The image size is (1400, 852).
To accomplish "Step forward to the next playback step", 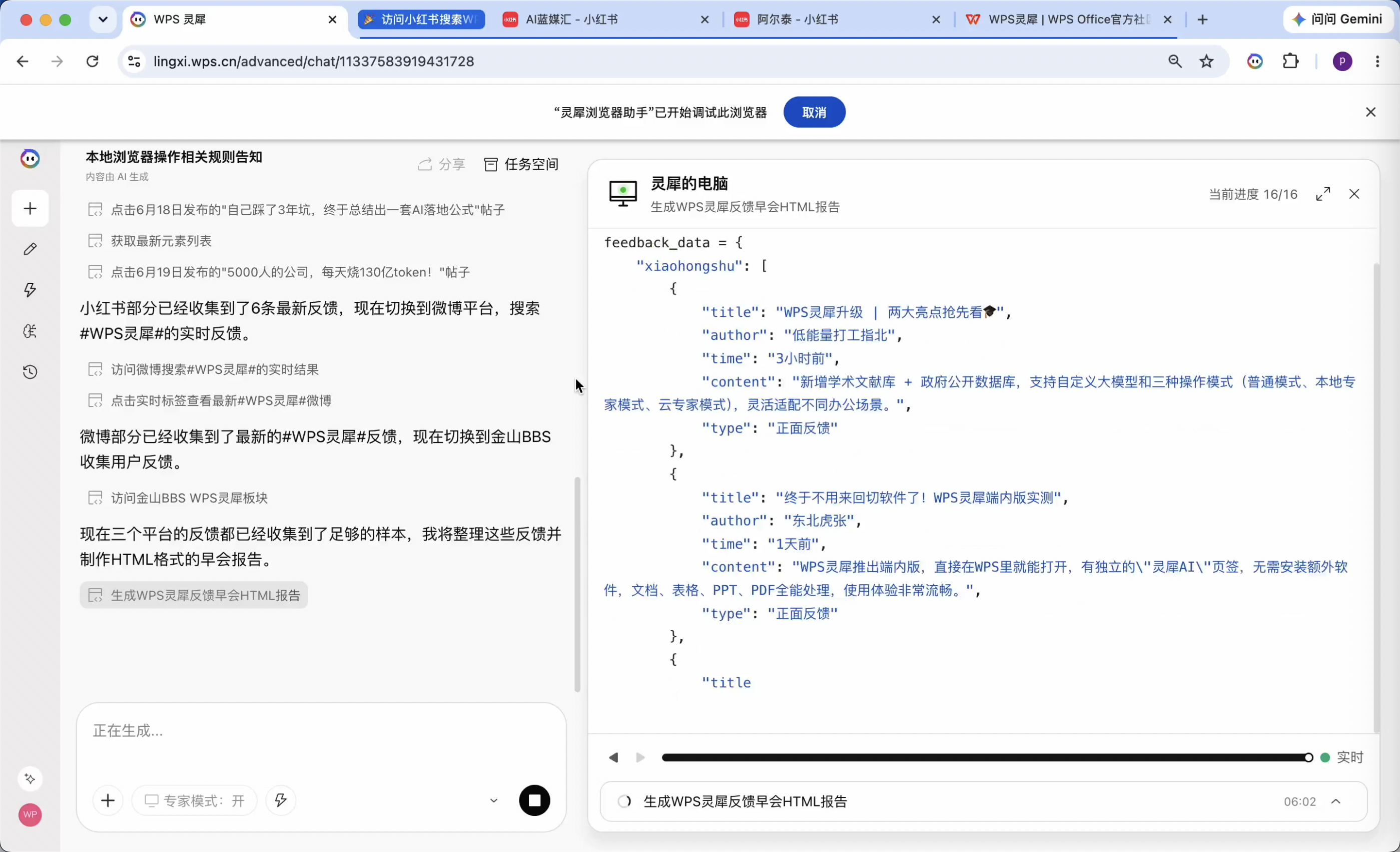I will pos(640,758).
